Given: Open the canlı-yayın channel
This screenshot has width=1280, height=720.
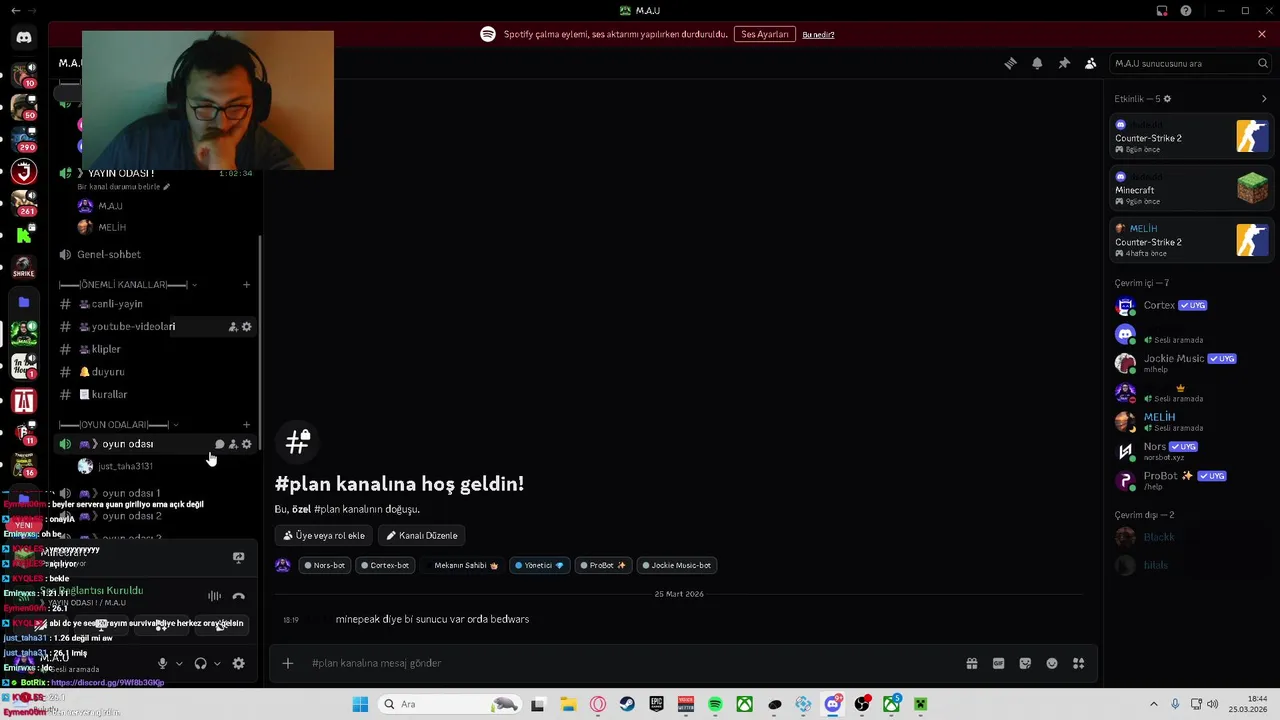Looking at the screenshot, I should [155, 304].
